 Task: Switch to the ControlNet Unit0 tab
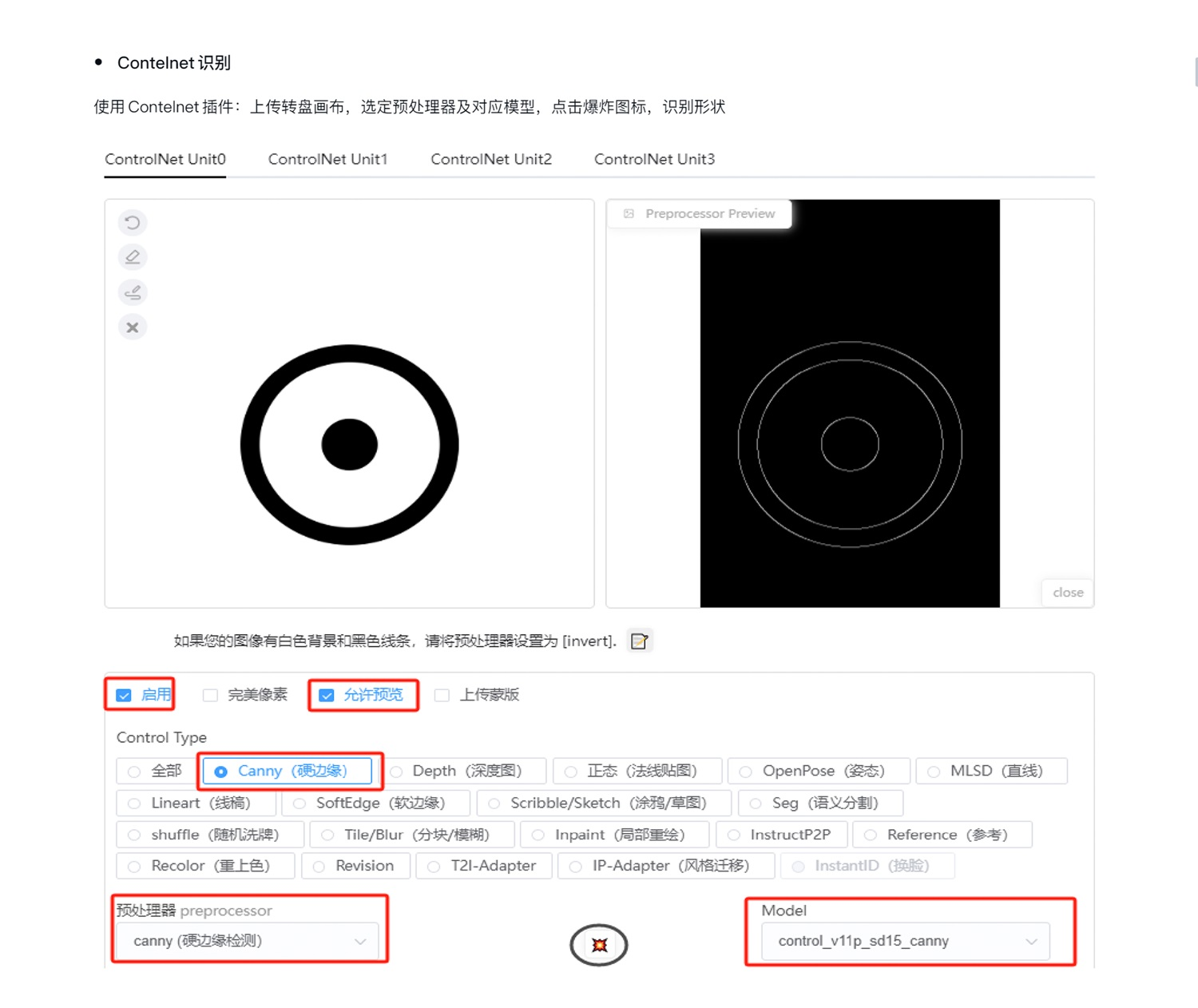(x=165, y=159)
